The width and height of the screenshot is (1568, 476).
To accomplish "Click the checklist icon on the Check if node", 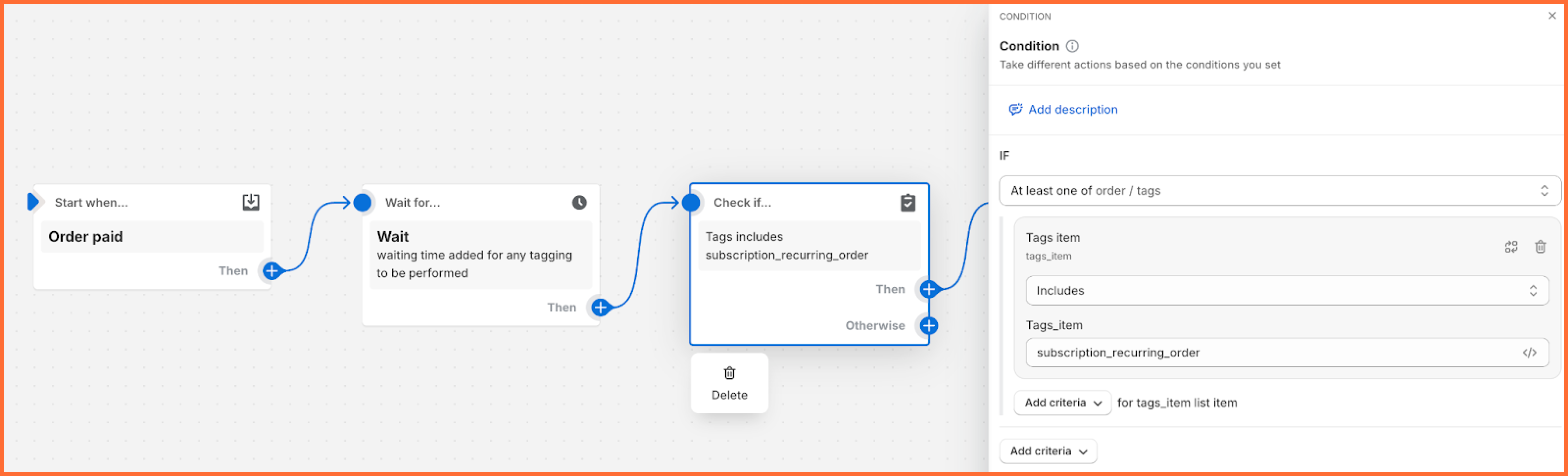I will (908, 203).
